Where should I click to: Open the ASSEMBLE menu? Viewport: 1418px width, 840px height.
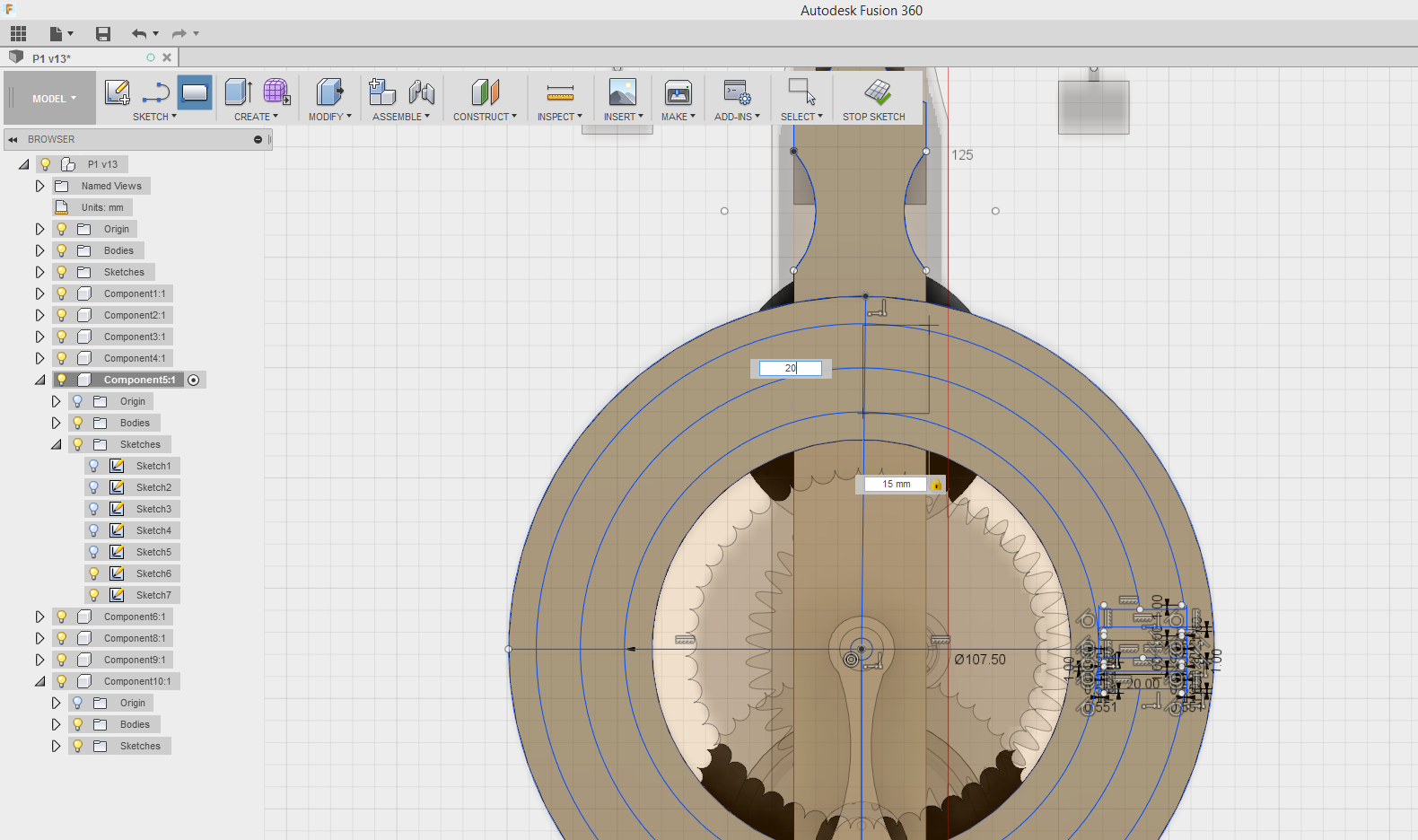tap(401, 117)
